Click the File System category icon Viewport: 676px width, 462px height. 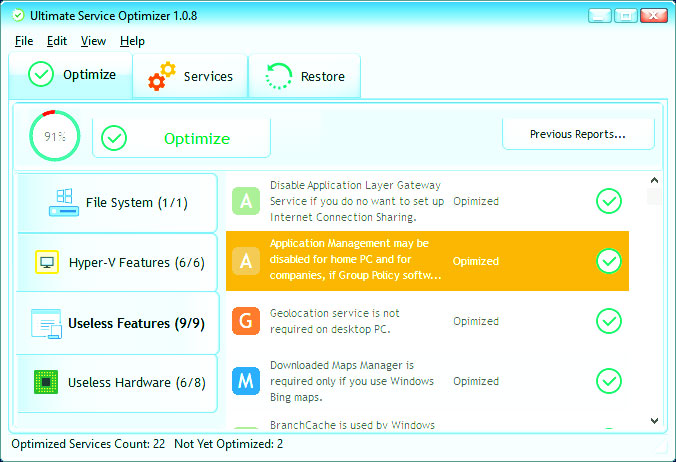63,203
